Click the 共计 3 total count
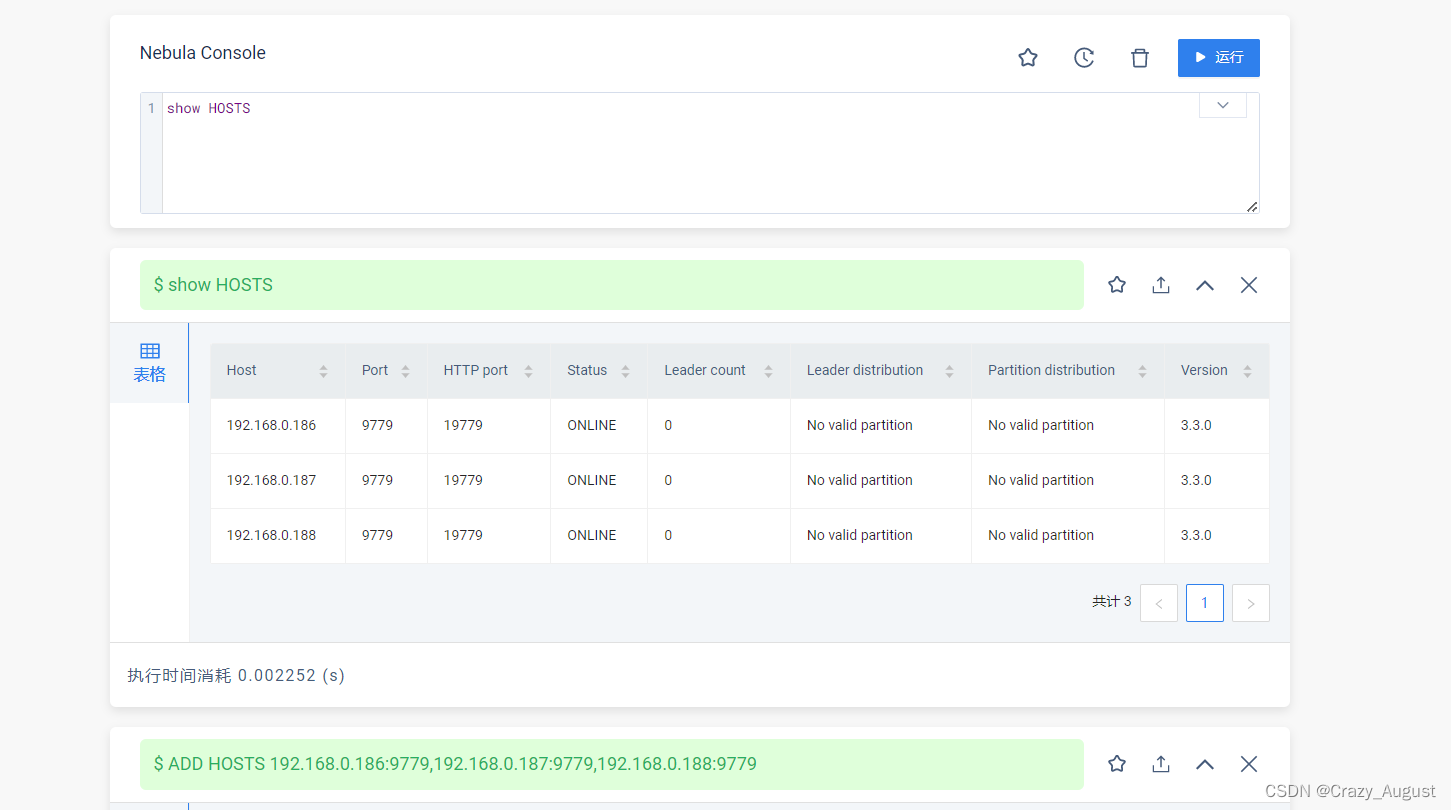Viewport: 1451px width, 810px height. coord(1112,602)
